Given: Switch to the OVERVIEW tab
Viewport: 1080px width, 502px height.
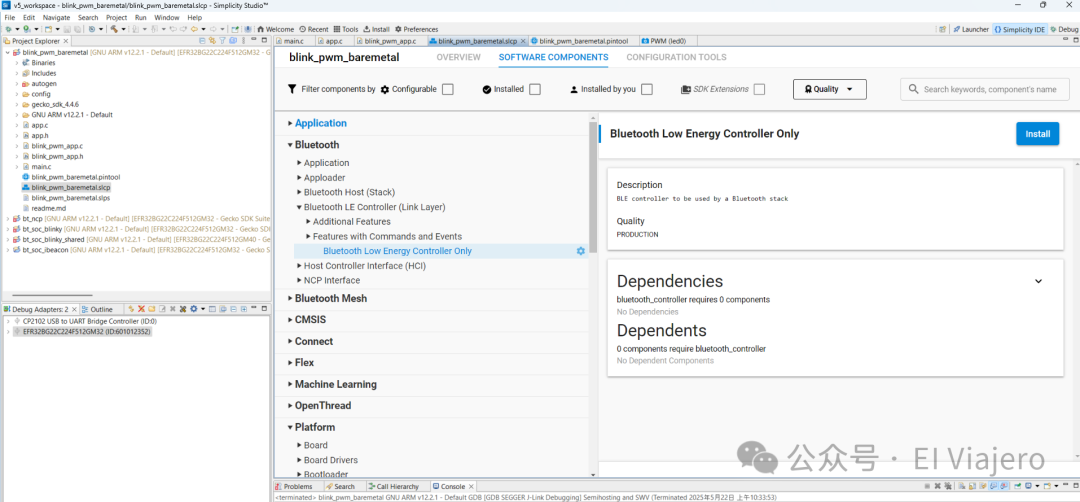Looking at the screenshot, I should (458, 57).
